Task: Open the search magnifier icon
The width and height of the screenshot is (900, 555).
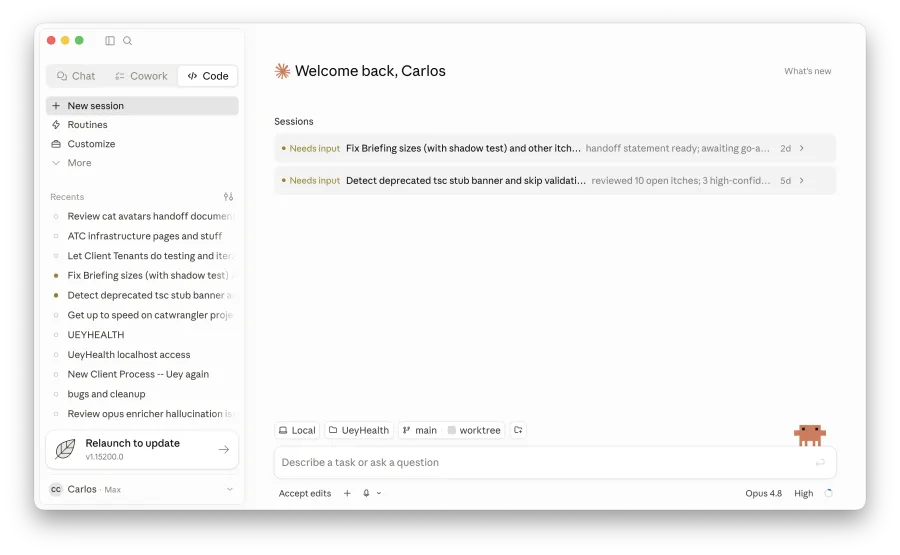Action: point(127,41)
